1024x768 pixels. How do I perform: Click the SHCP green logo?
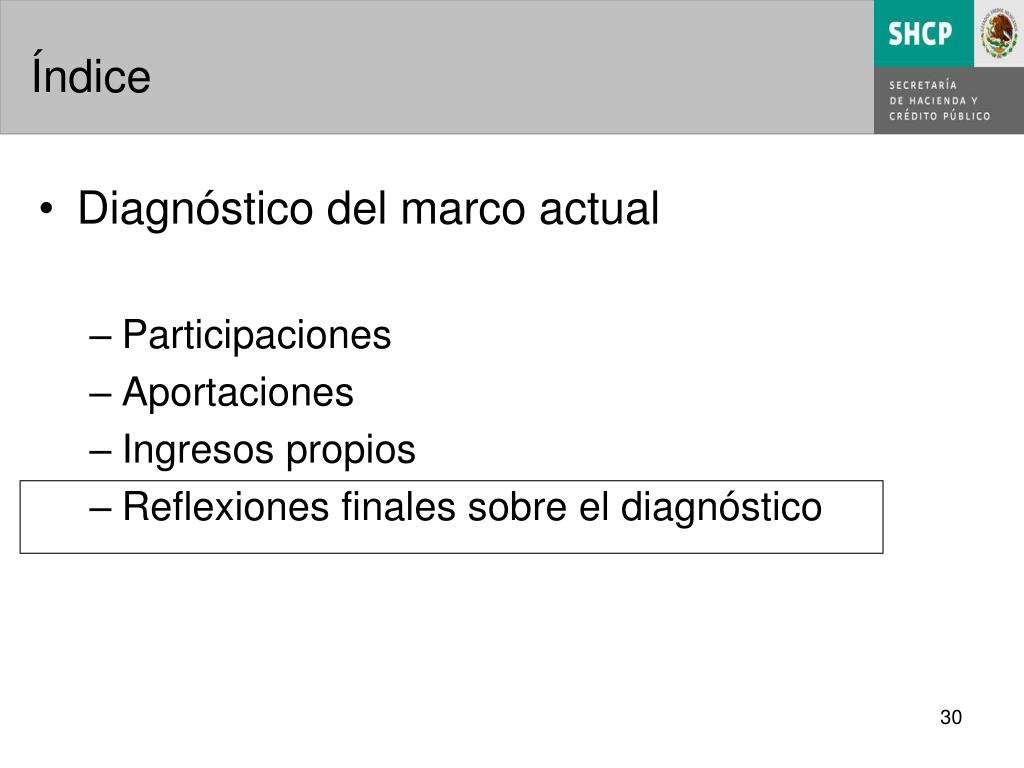coord(923,33)
